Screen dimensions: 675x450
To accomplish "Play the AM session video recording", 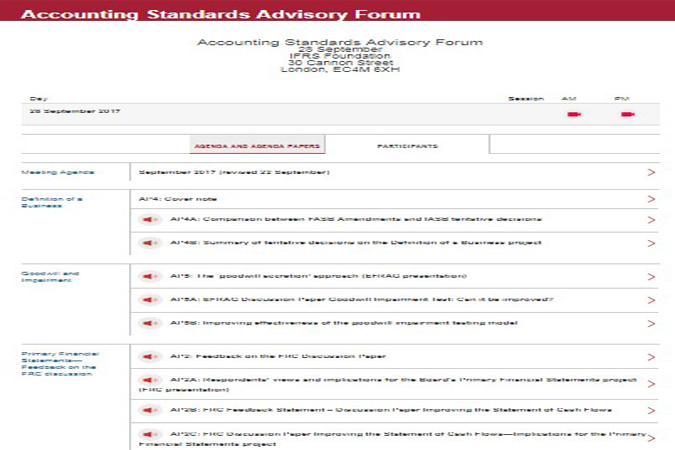I will coord(574,114).
